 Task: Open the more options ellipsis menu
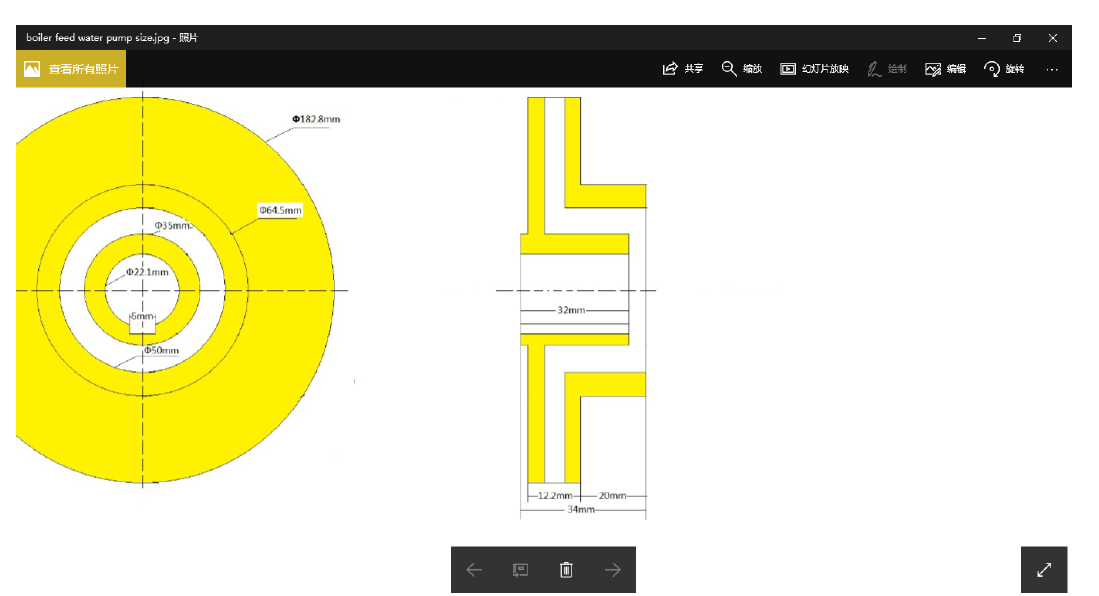point(1052,69)
